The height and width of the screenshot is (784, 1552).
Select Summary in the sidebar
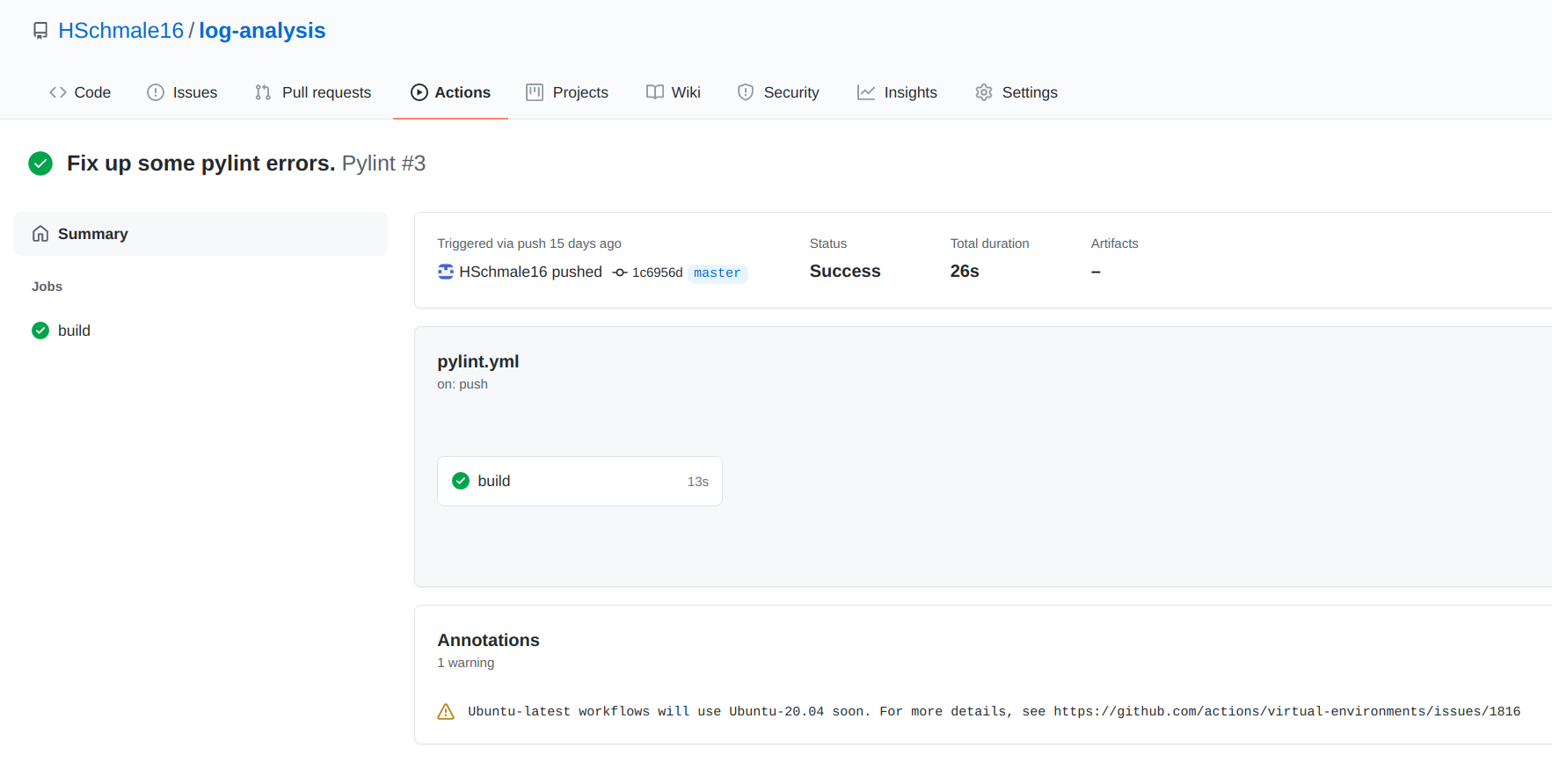200,234
